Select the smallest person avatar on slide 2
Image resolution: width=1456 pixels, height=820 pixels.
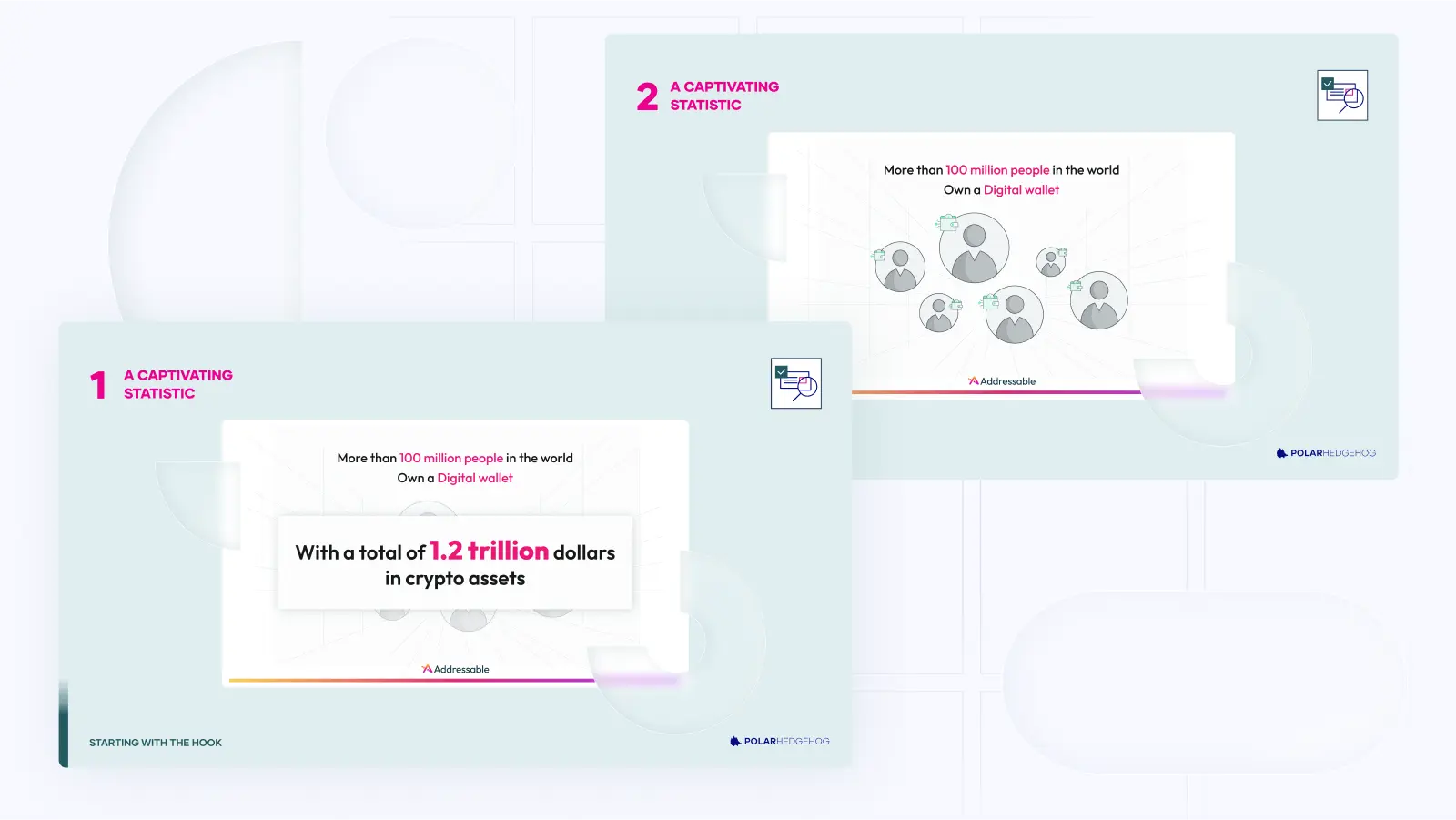click(x=1051, y=262)
